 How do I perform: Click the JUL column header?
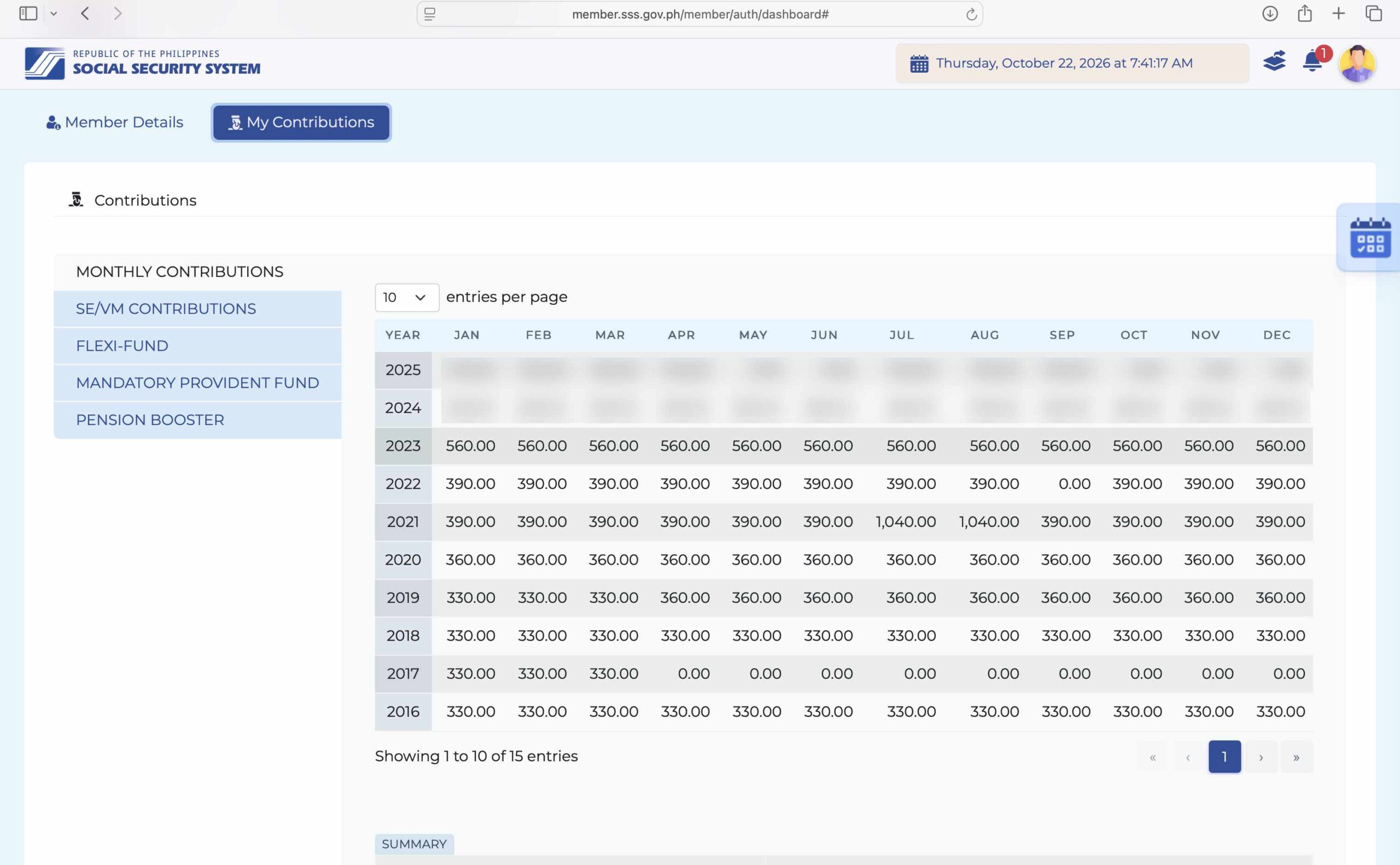click(902, 335)
